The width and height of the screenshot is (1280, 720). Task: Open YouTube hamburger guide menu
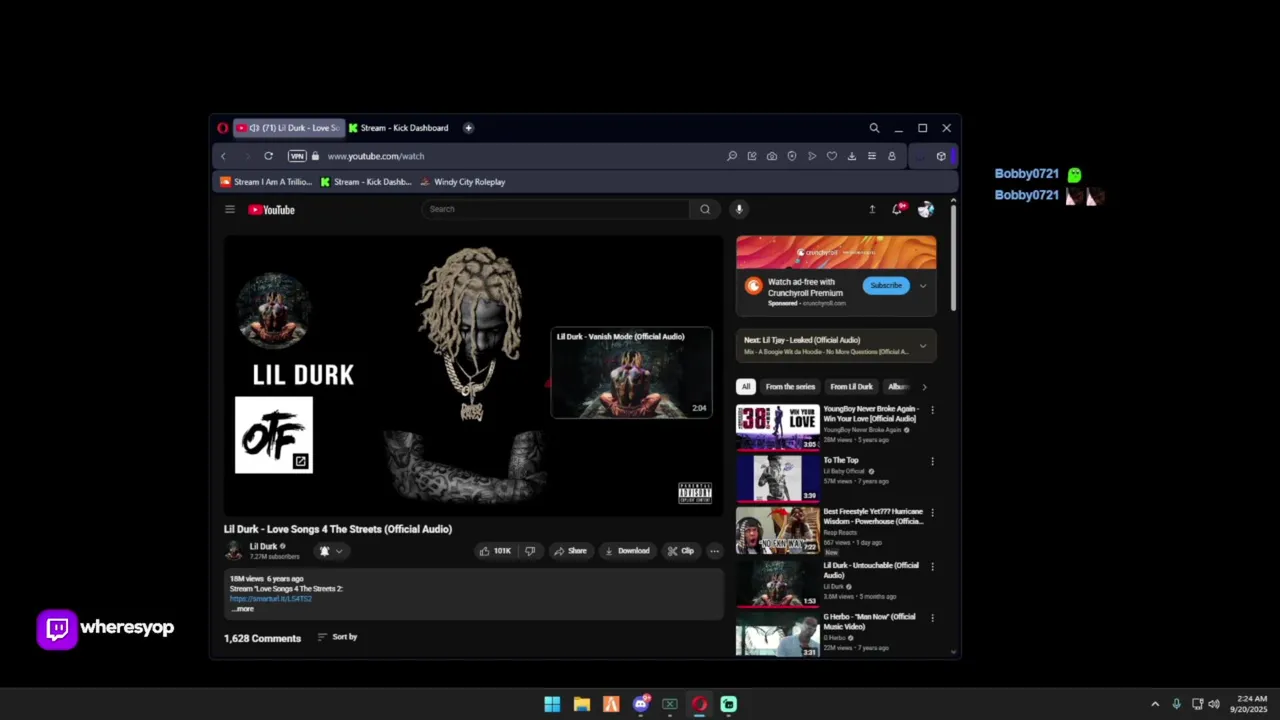[x=230, y=209]
